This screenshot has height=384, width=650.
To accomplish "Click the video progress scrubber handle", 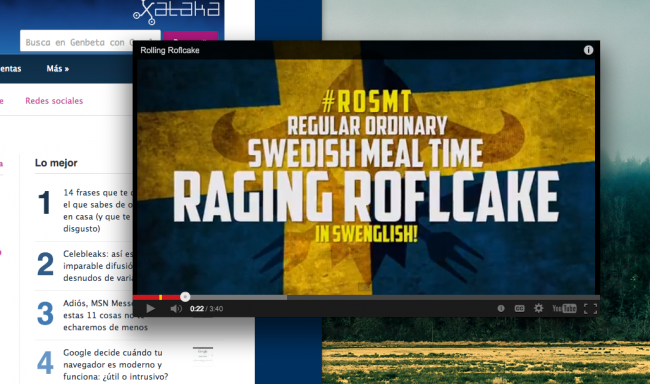I will (x=185, y=297).
